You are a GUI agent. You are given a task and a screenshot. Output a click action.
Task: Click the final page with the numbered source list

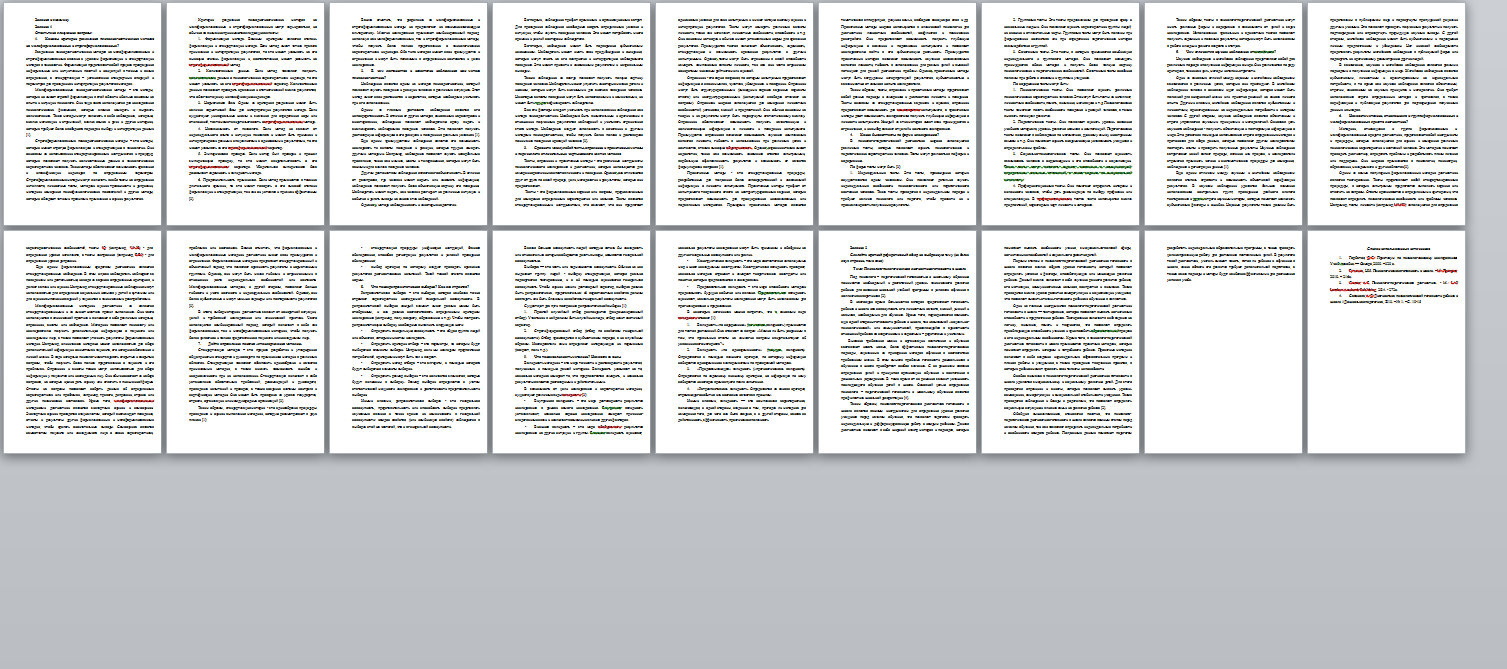1386,342
